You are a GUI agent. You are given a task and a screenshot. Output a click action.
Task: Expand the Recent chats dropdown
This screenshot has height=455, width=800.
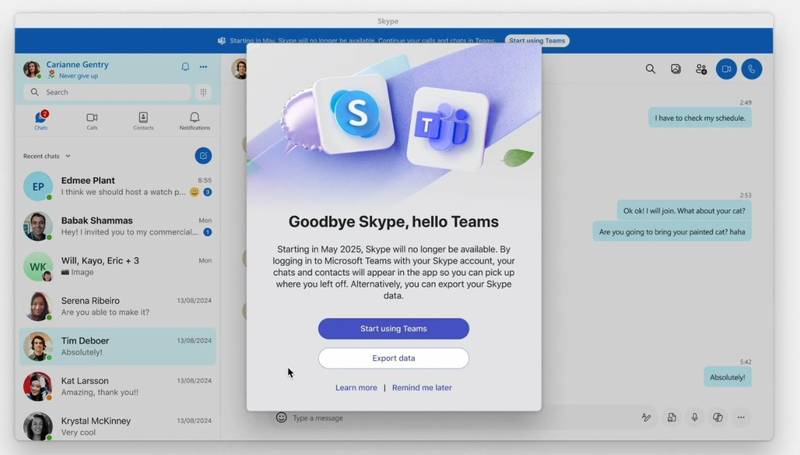47,156
